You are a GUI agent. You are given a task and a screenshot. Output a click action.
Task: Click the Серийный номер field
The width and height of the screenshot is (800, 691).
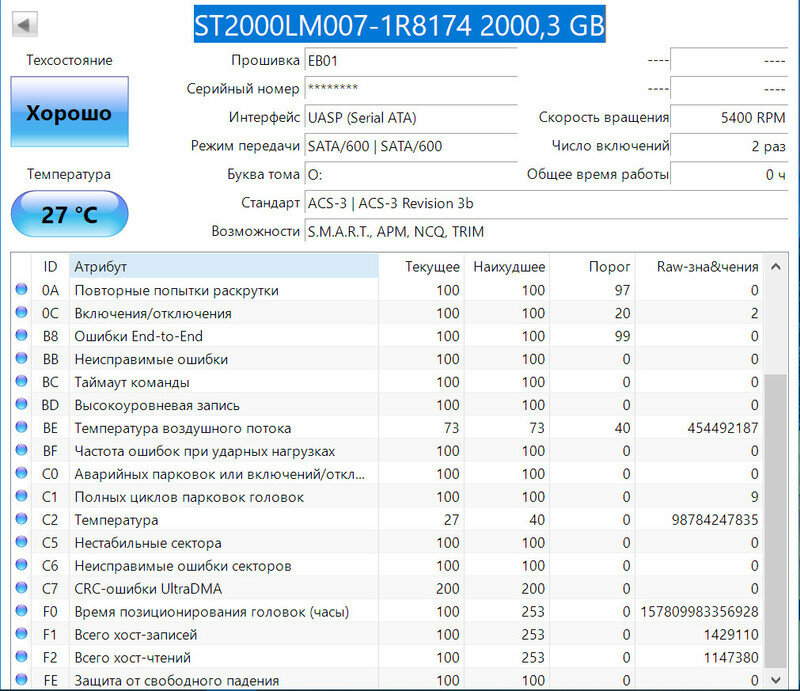pyautogui.click(x=411, y=89)
